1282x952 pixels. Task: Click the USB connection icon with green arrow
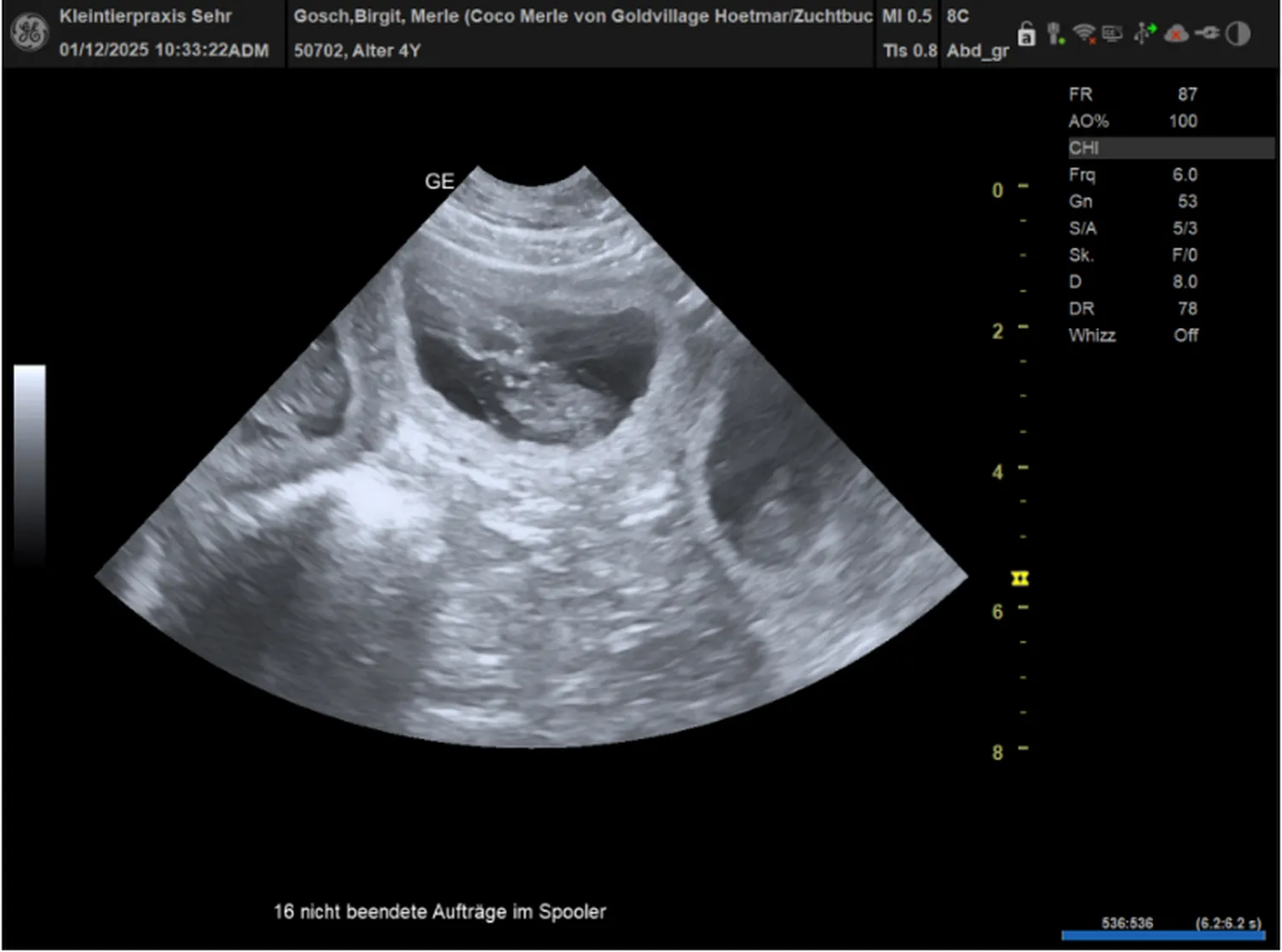coord(1144,34)
